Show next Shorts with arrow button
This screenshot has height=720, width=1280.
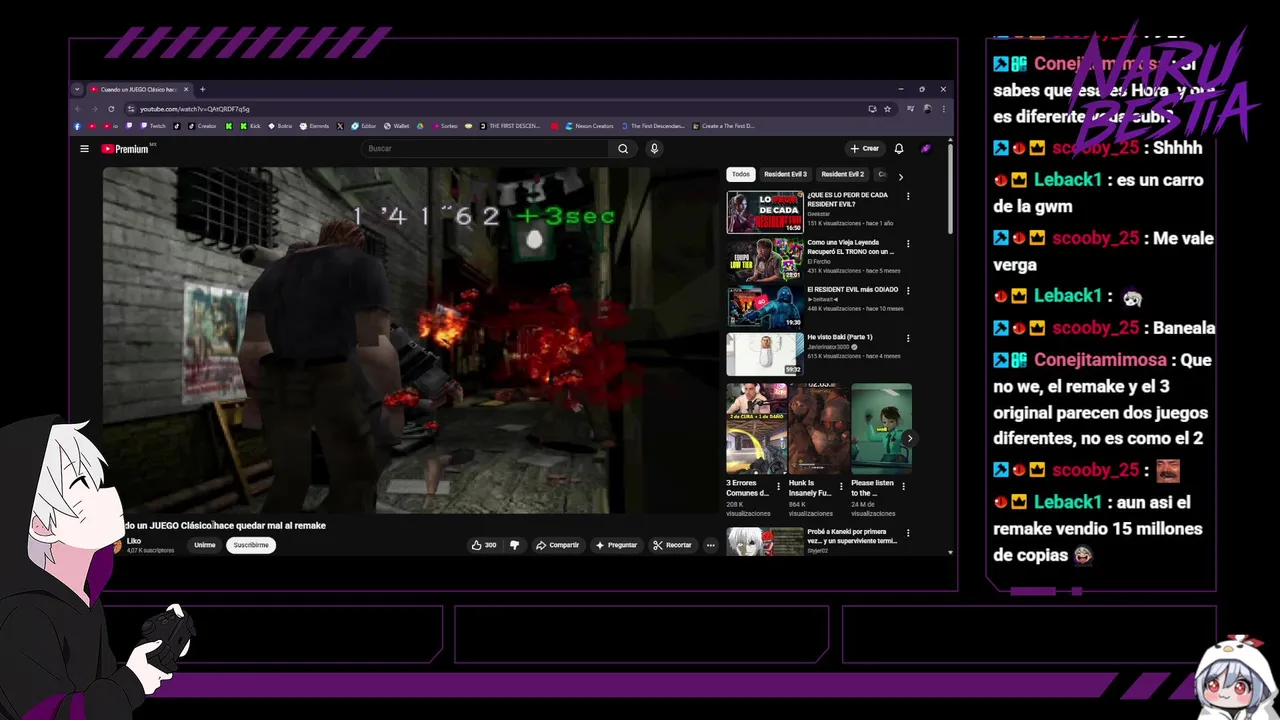pos(909,438)
